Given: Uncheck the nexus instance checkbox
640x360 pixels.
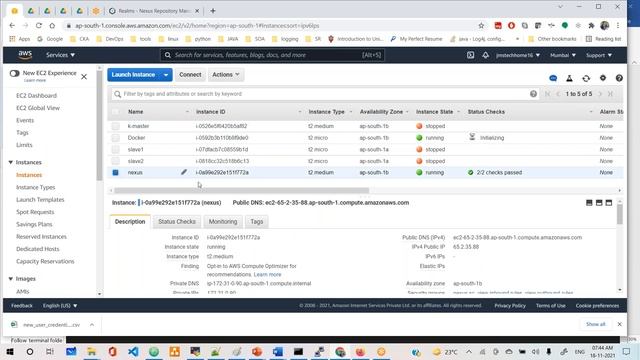Looking at the screenshot, I should tap(116, 172).
